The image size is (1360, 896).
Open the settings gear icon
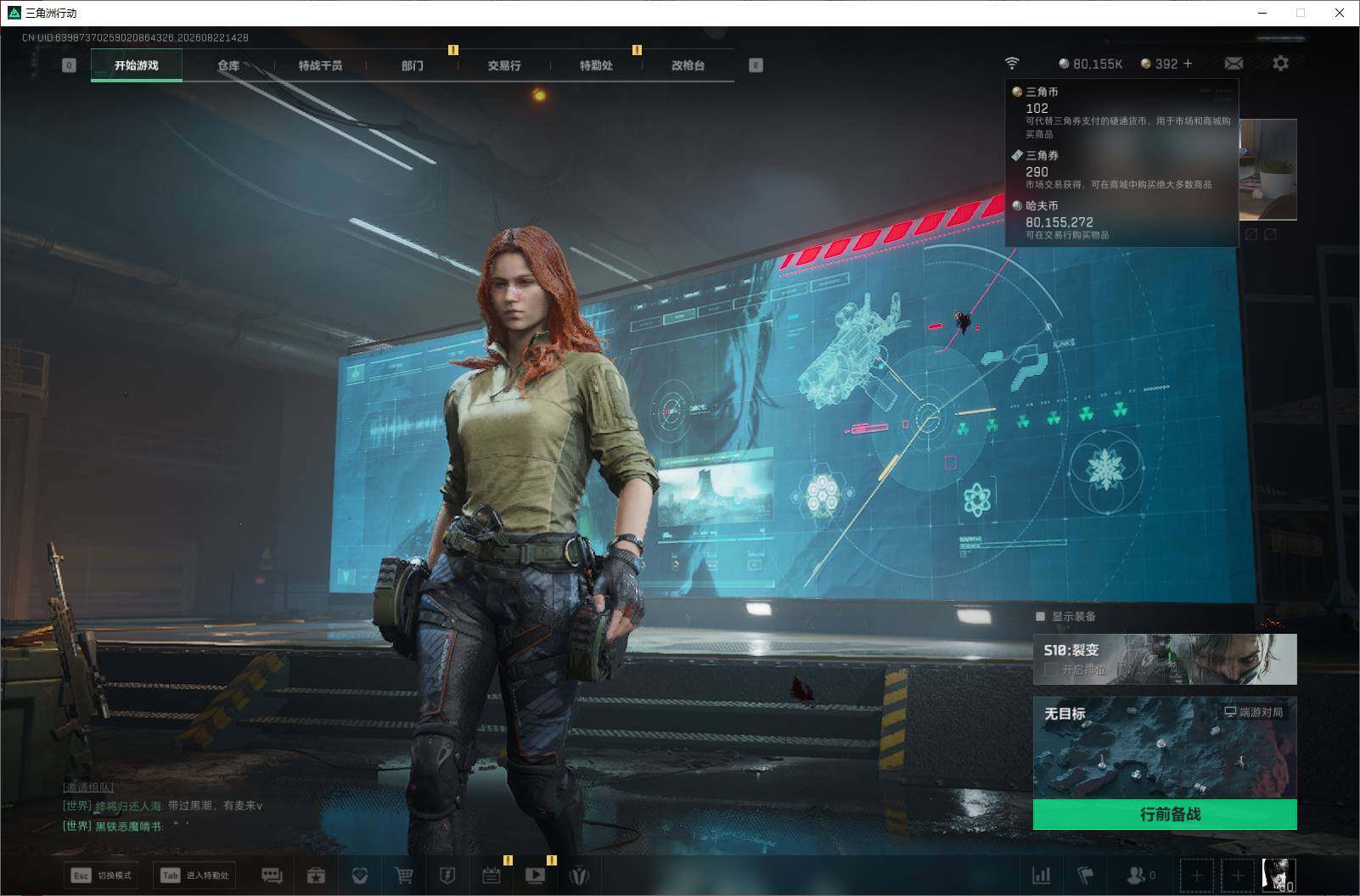[1280, 64]
